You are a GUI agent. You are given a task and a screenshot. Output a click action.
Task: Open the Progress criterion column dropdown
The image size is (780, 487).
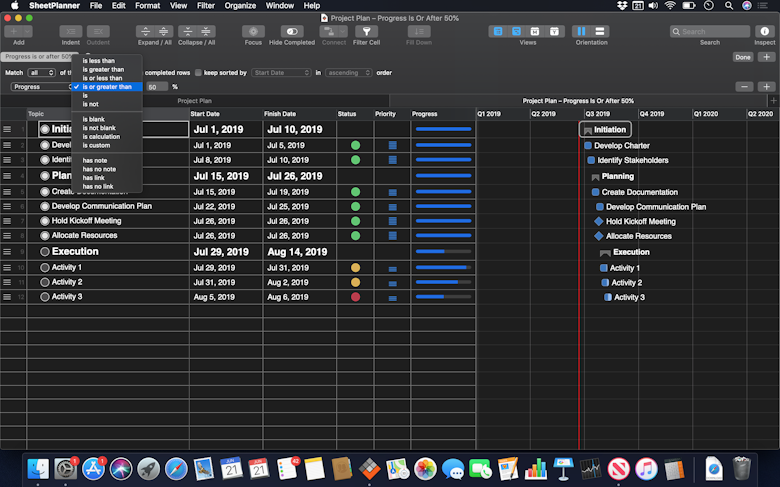(x=42, y=87)
